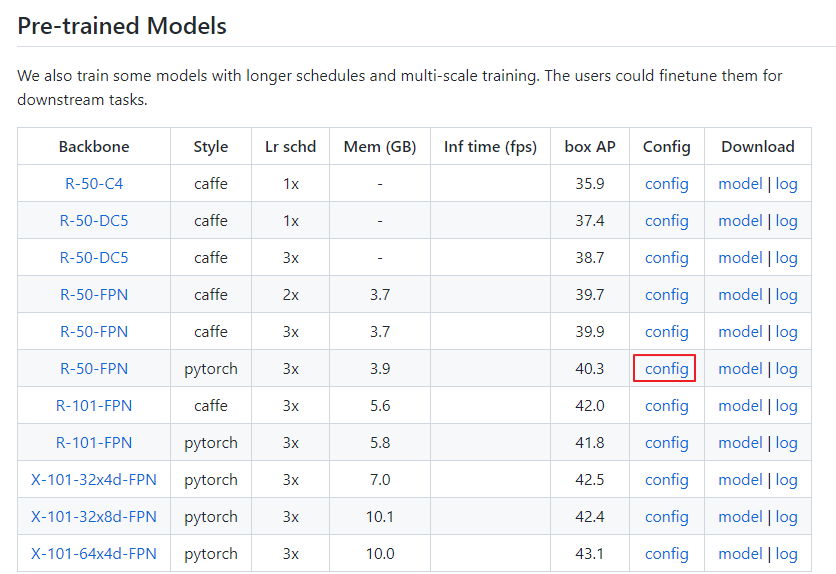
Task: Download model for X-101-32x8d-FPN row
Action: point(740,517)
